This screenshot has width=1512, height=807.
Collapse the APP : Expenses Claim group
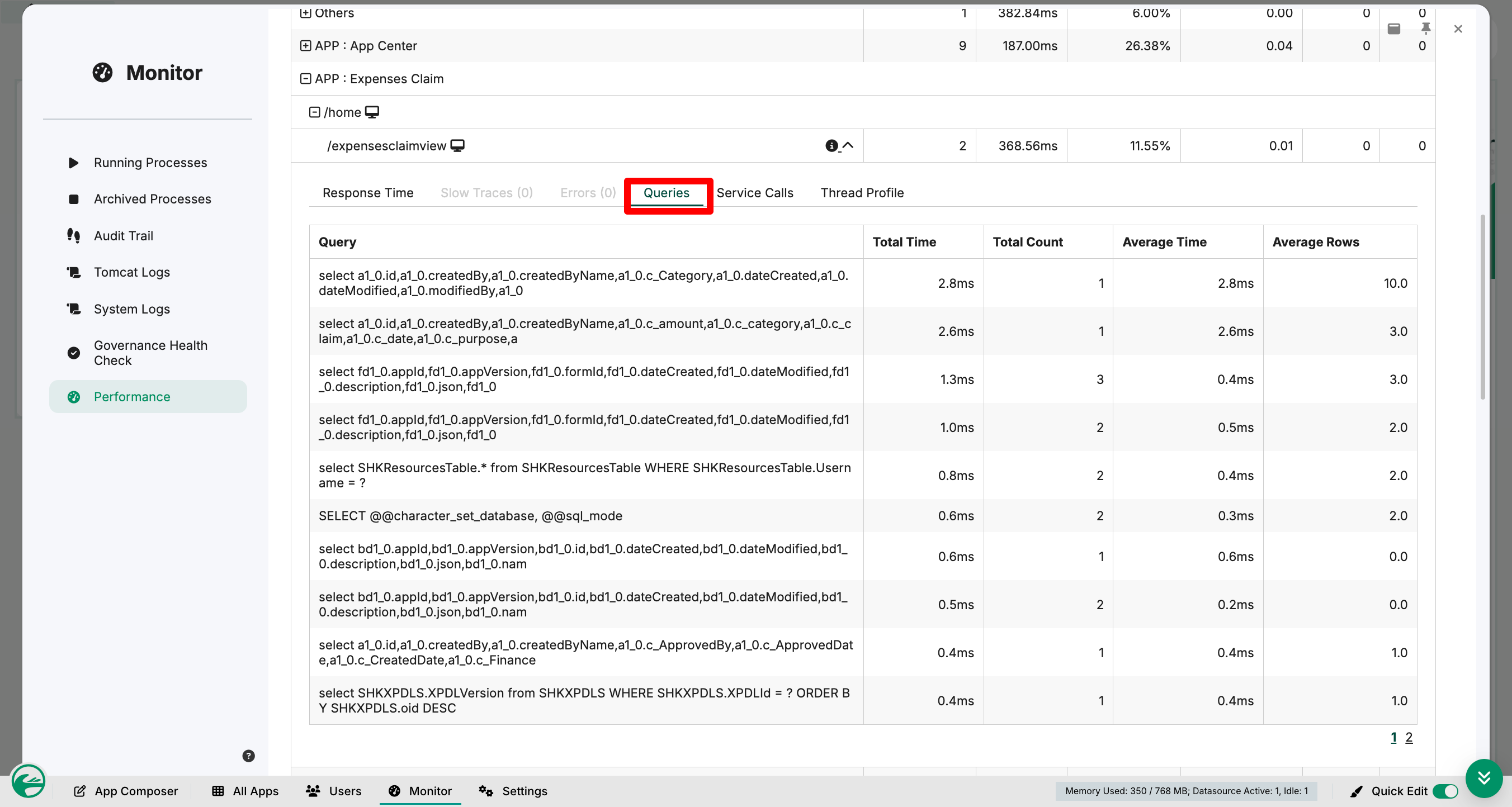click(x=305, y=79)
